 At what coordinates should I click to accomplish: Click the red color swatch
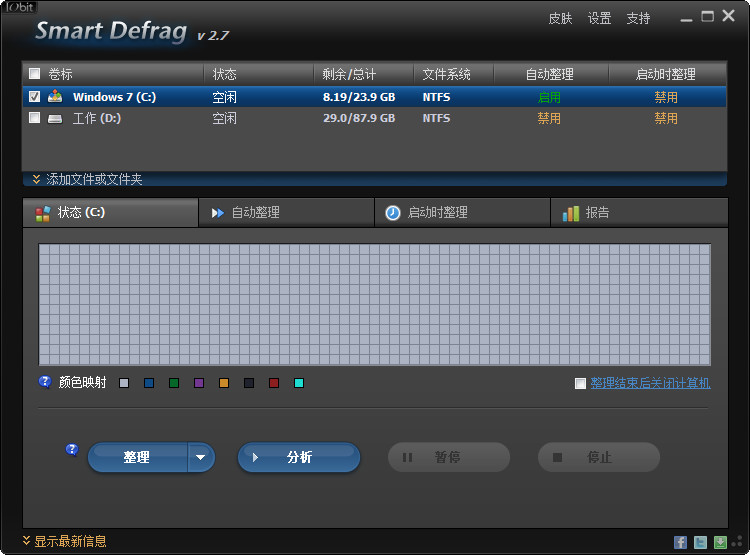(x=274, y=383)
